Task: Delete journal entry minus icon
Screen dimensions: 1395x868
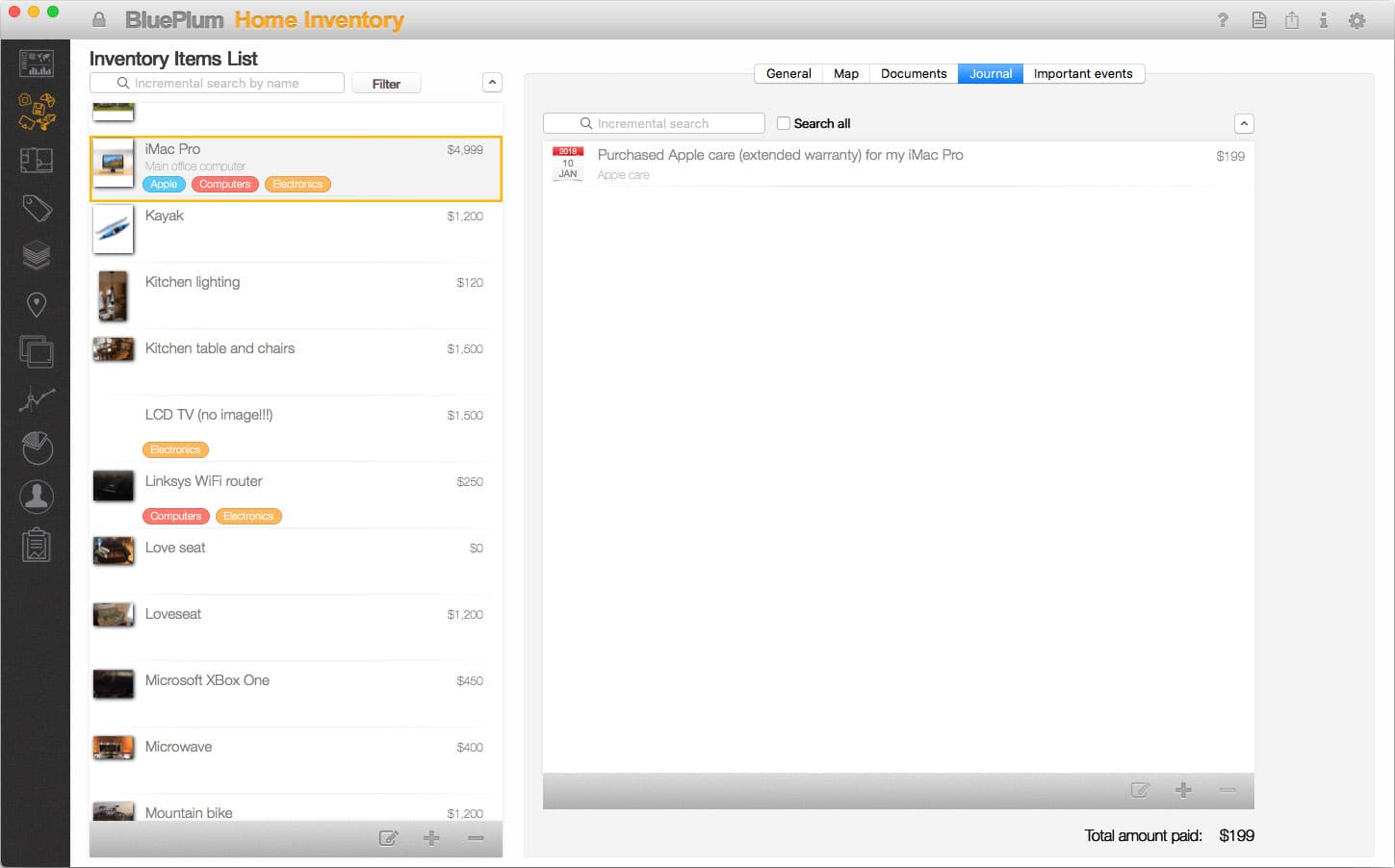Action: 1227,790
